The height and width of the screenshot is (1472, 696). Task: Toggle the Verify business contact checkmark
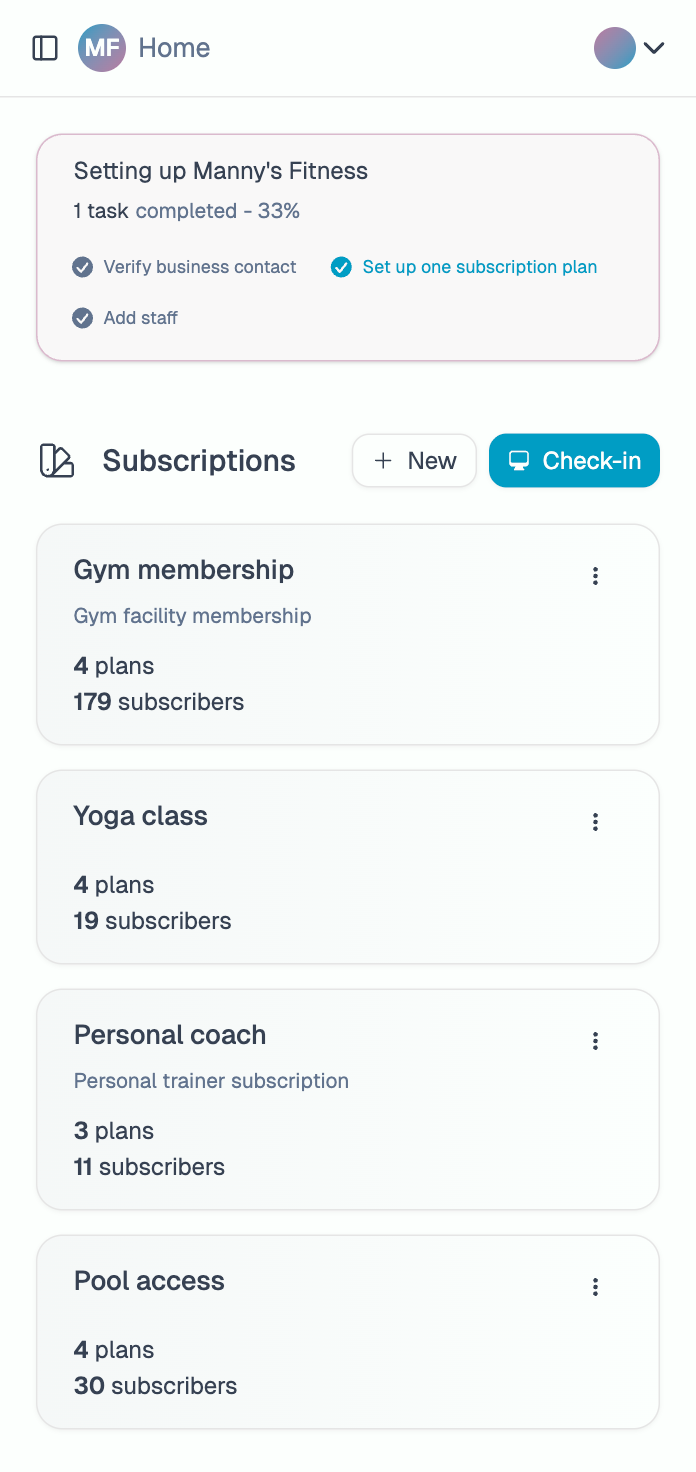pyautogui.click(x=81, y=267)
